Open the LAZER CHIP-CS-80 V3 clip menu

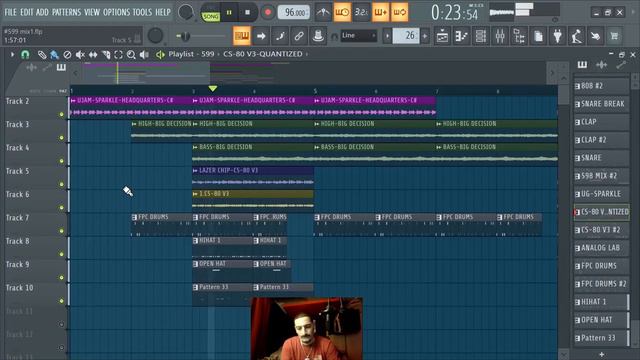(x=195, y=171)
